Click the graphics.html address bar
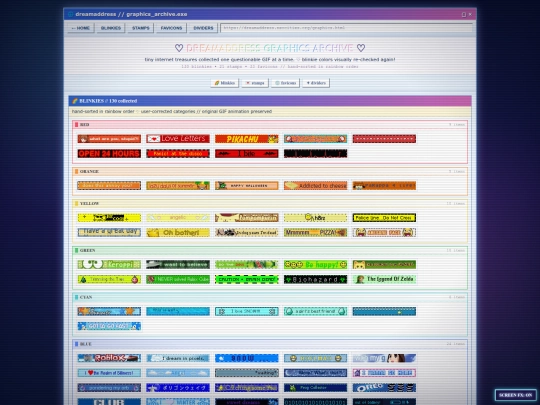 click(346, 28)
